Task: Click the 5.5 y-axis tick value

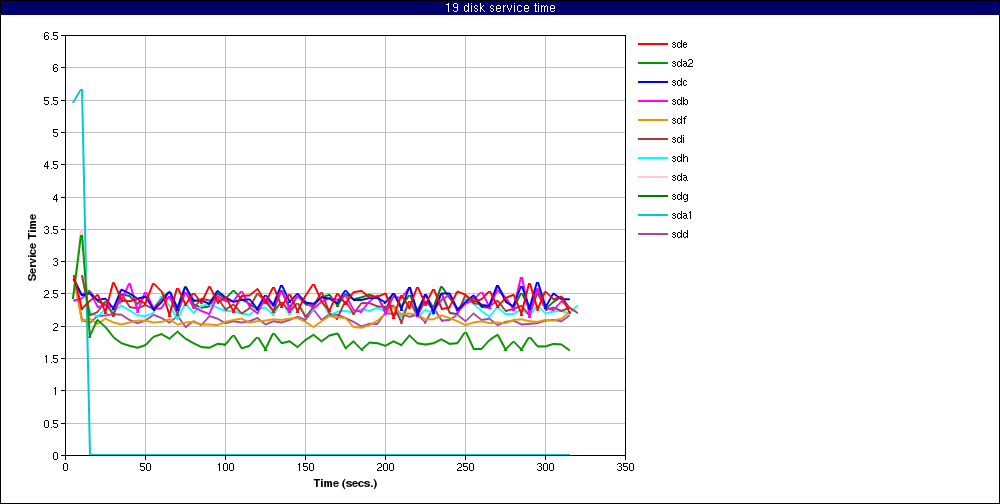Action: [x=51, y=101]
